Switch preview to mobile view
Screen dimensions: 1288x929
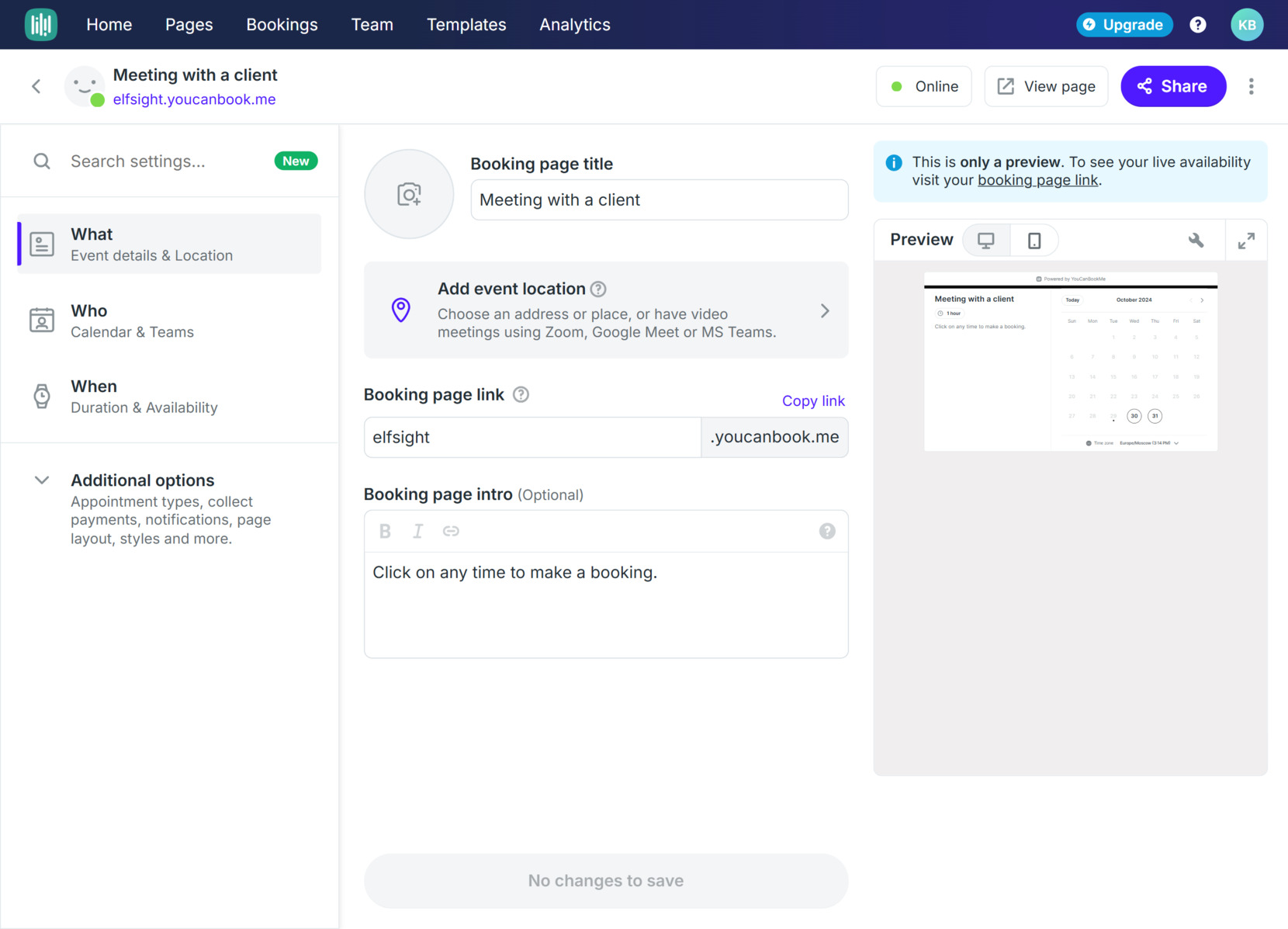[x=1034, y=240]
